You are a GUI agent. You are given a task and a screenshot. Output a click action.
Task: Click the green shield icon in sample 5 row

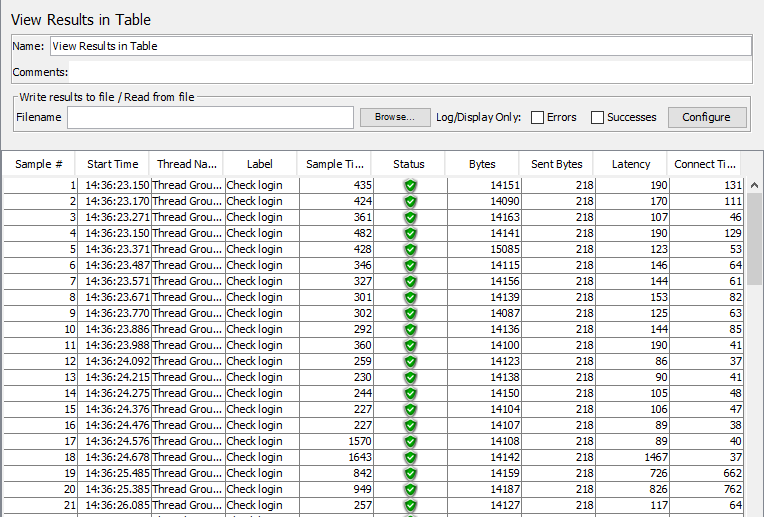[x=410, y=249]
